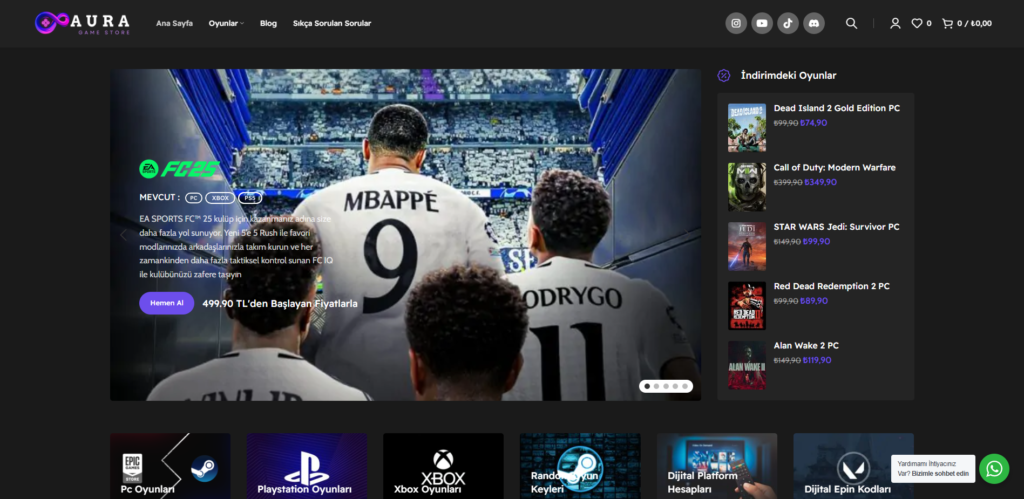1024x499 pixels.
Task: Open Sıkça Sorulan Sorular page
Action: coord(332,23)
